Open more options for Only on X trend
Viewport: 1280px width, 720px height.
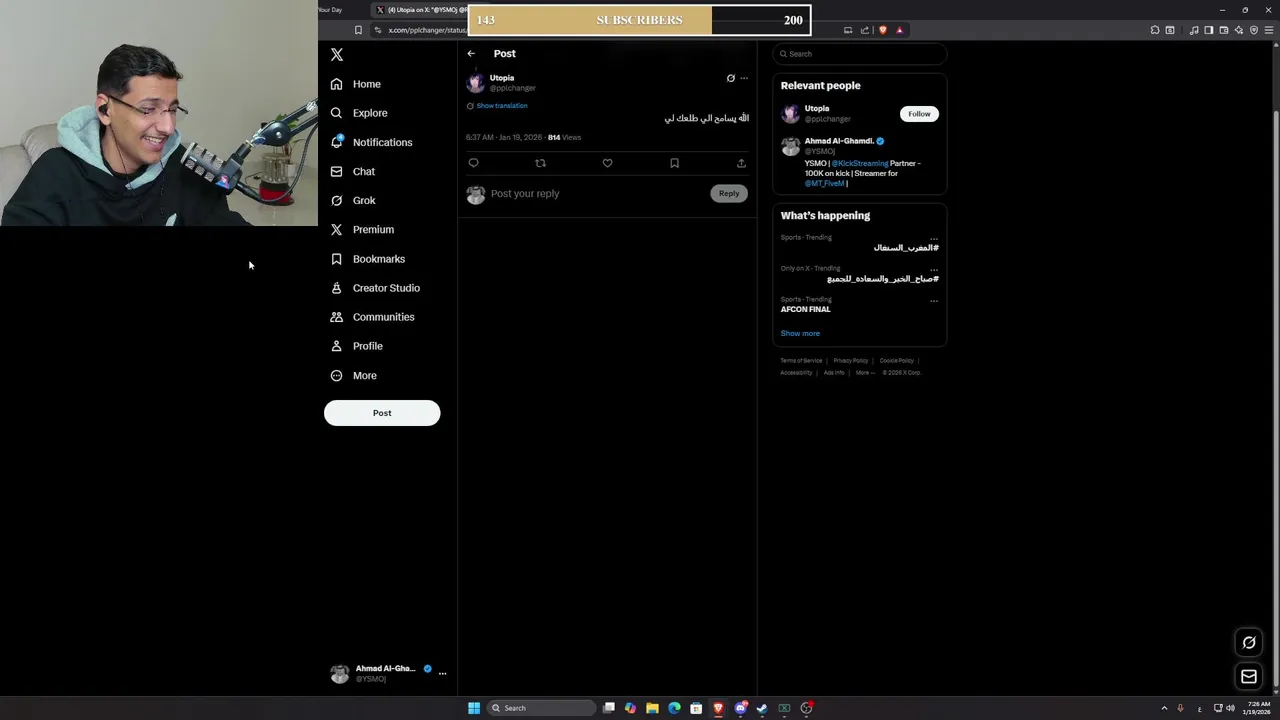pos(934,270)
